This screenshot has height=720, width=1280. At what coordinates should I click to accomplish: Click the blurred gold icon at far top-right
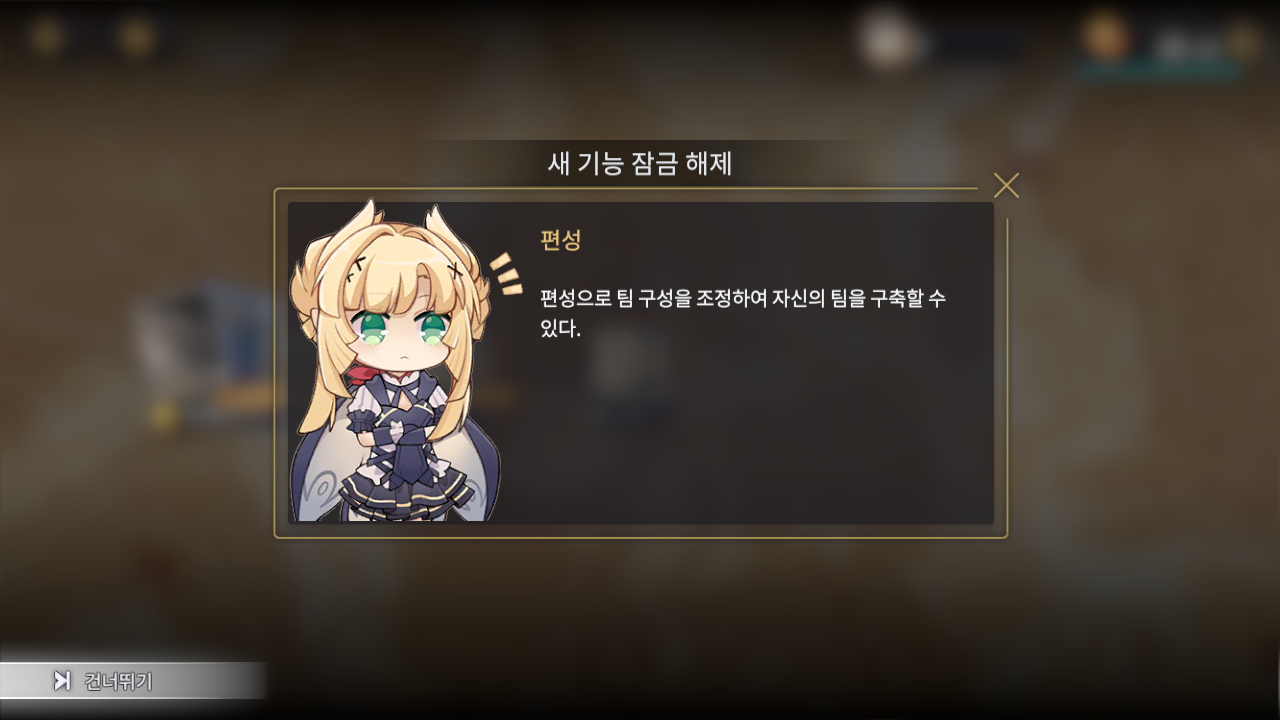click(1243, 41)
